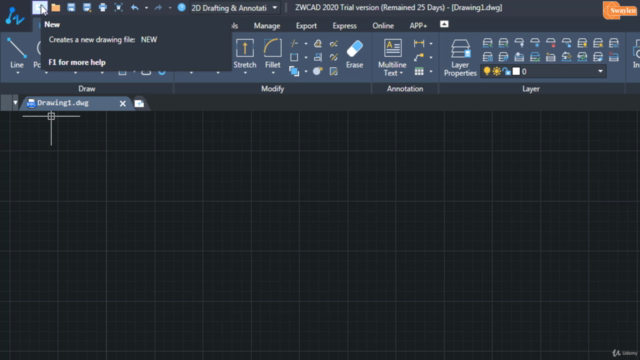The image size is (640, 360).
Task: Open print preview from the quick access toolbar
Action: coord(118,7)
